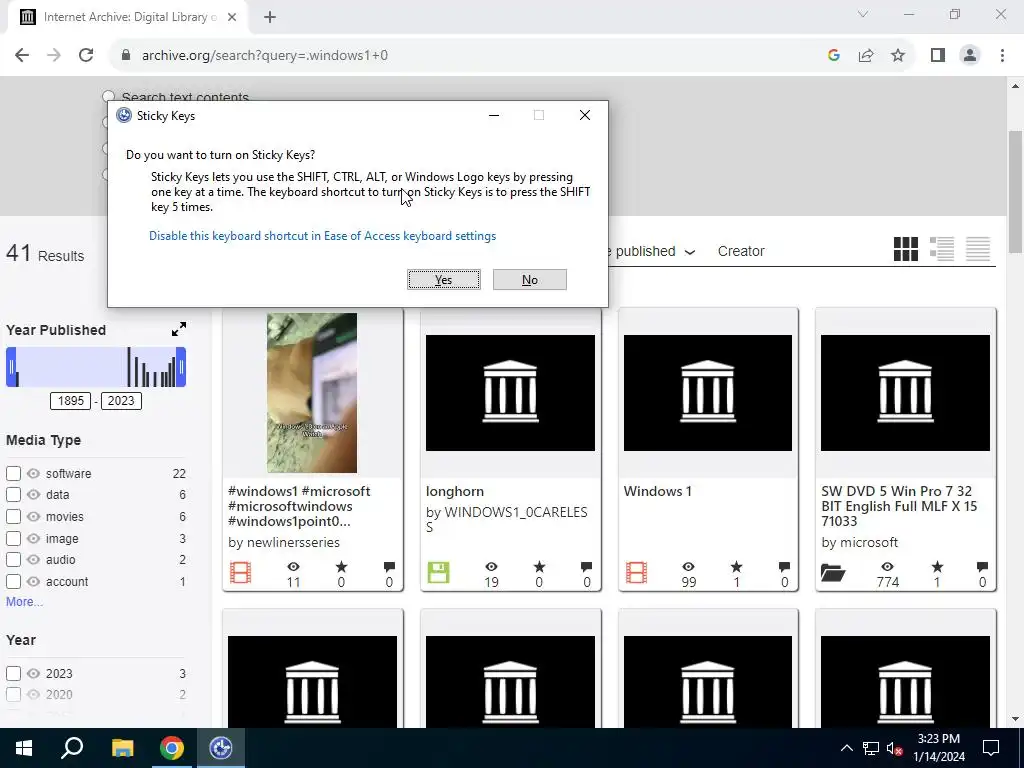This screenshot has height=768, width=1024.
Task: Check the account media type checkbox
Action: pos(13,581)
